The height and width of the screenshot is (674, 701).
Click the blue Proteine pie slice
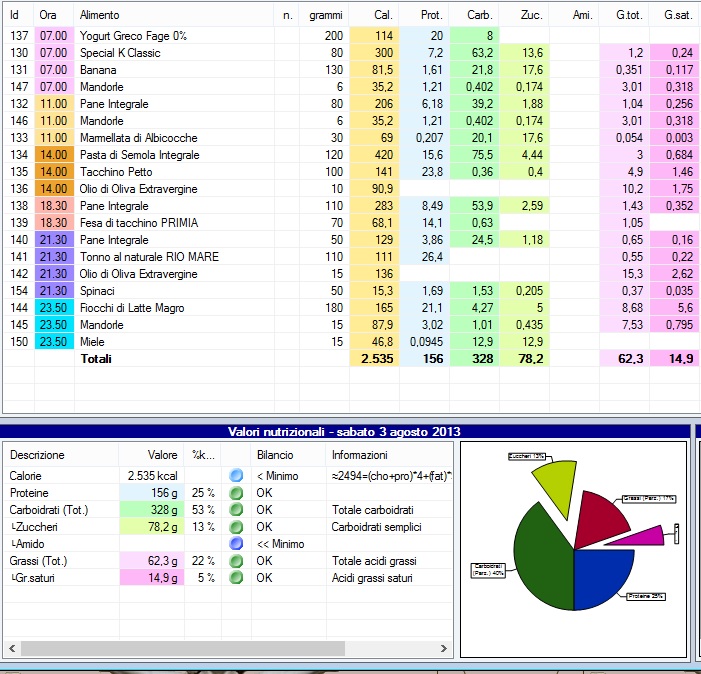(599, 577)
